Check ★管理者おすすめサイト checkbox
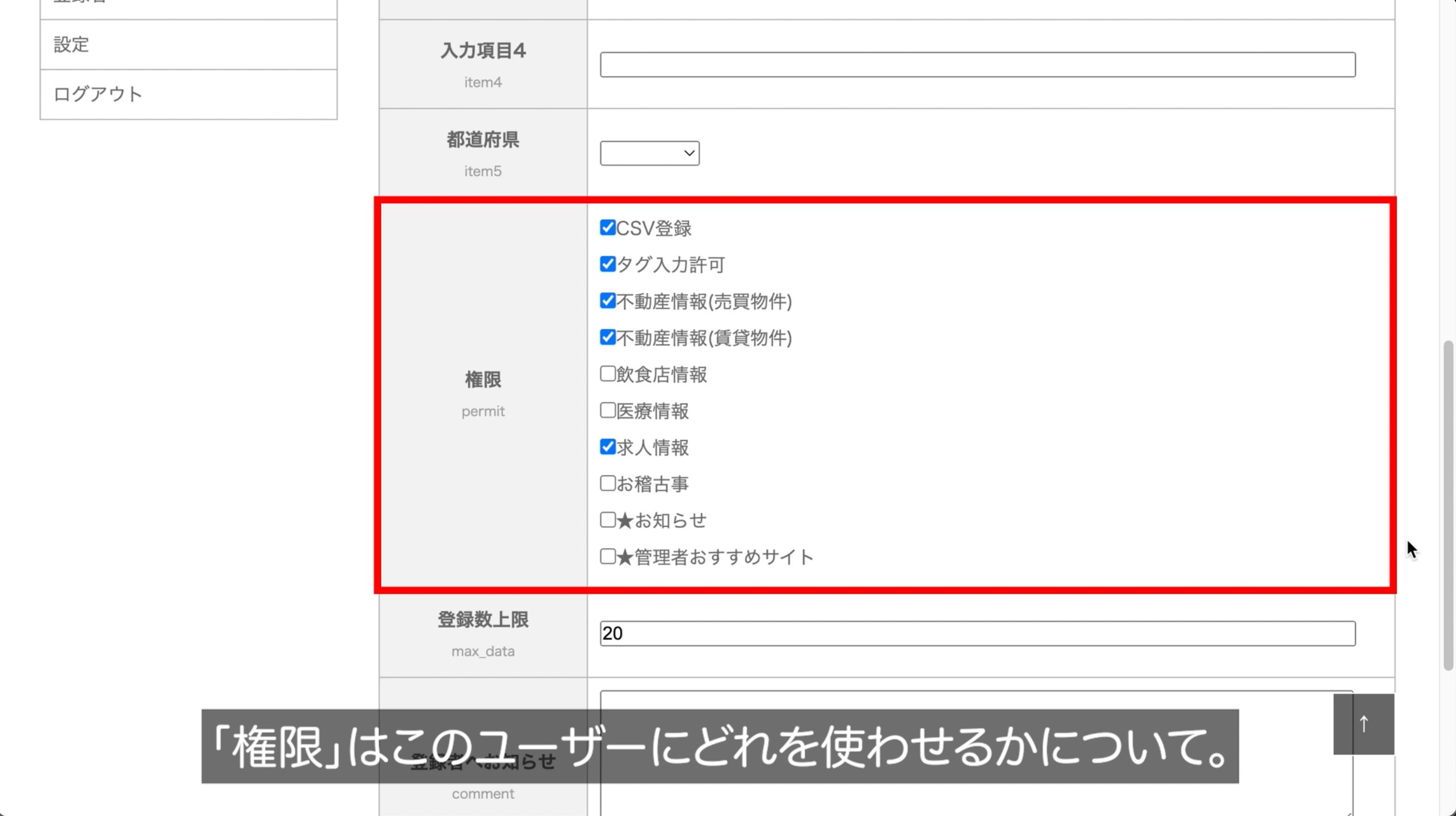The image size is (1456, 816). 608,557
